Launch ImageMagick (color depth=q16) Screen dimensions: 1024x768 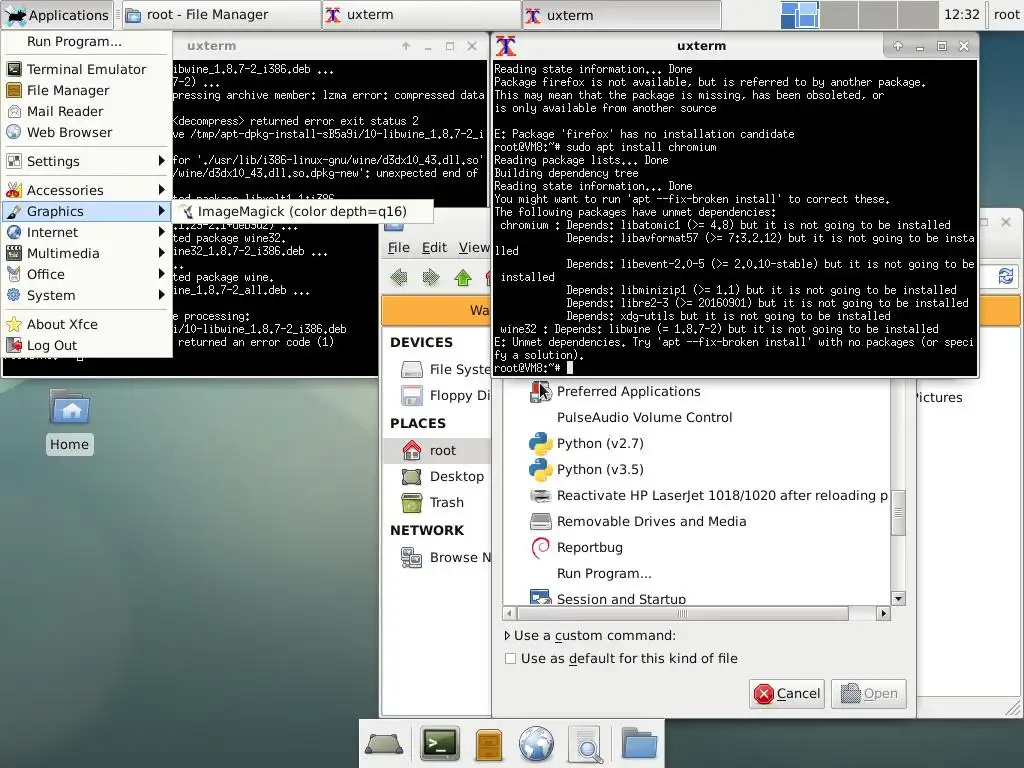click(303, 211)
